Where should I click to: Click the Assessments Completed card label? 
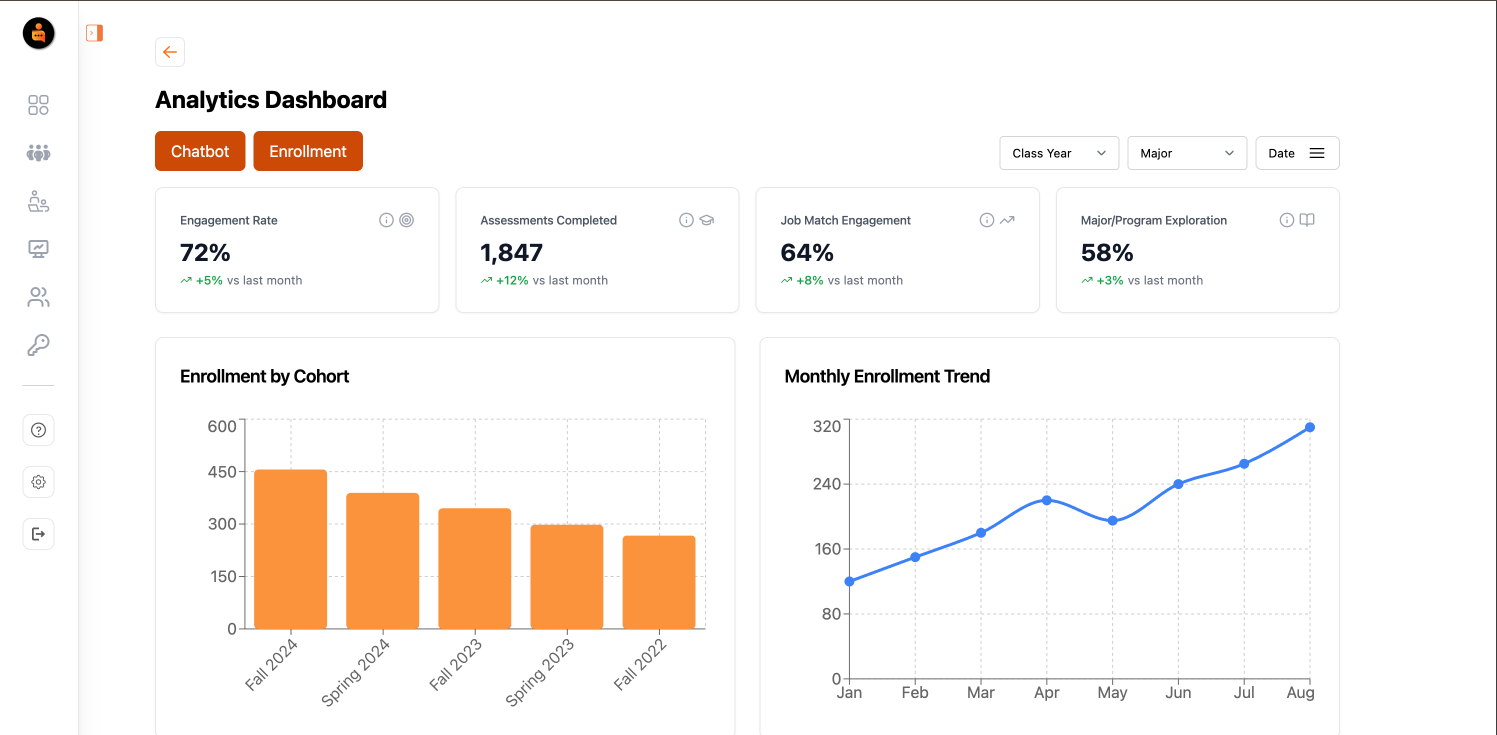(549, 220)
